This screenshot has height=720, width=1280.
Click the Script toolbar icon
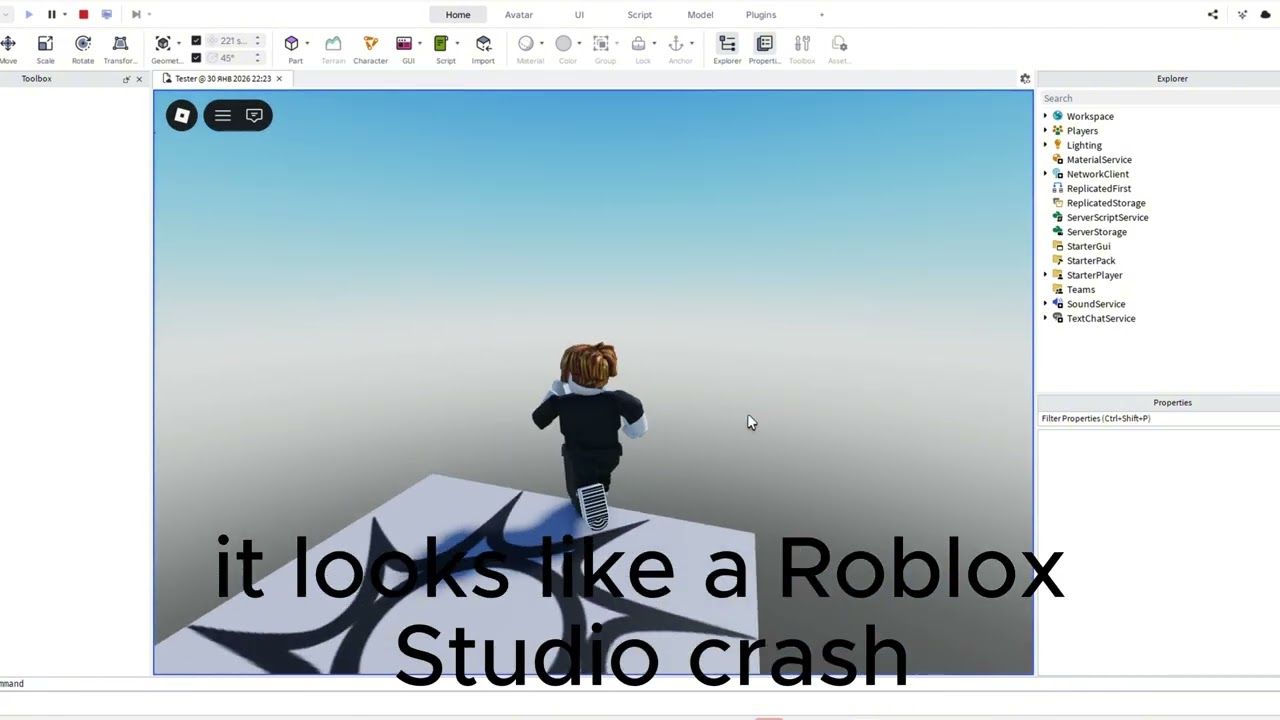[x=441, y=44]
